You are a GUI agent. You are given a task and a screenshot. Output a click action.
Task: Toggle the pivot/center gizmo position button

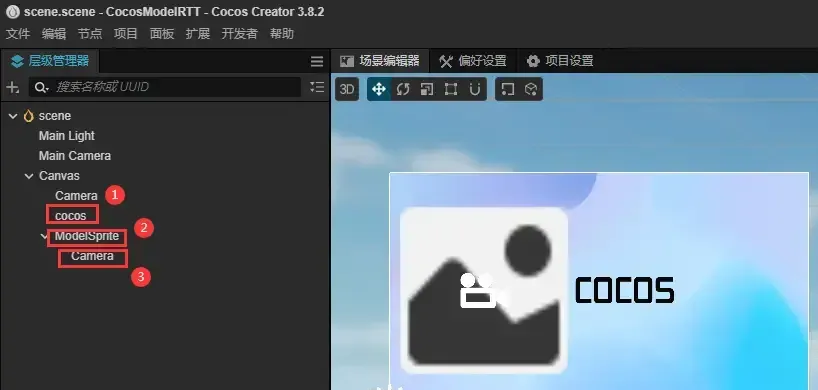tap(507, 89)
